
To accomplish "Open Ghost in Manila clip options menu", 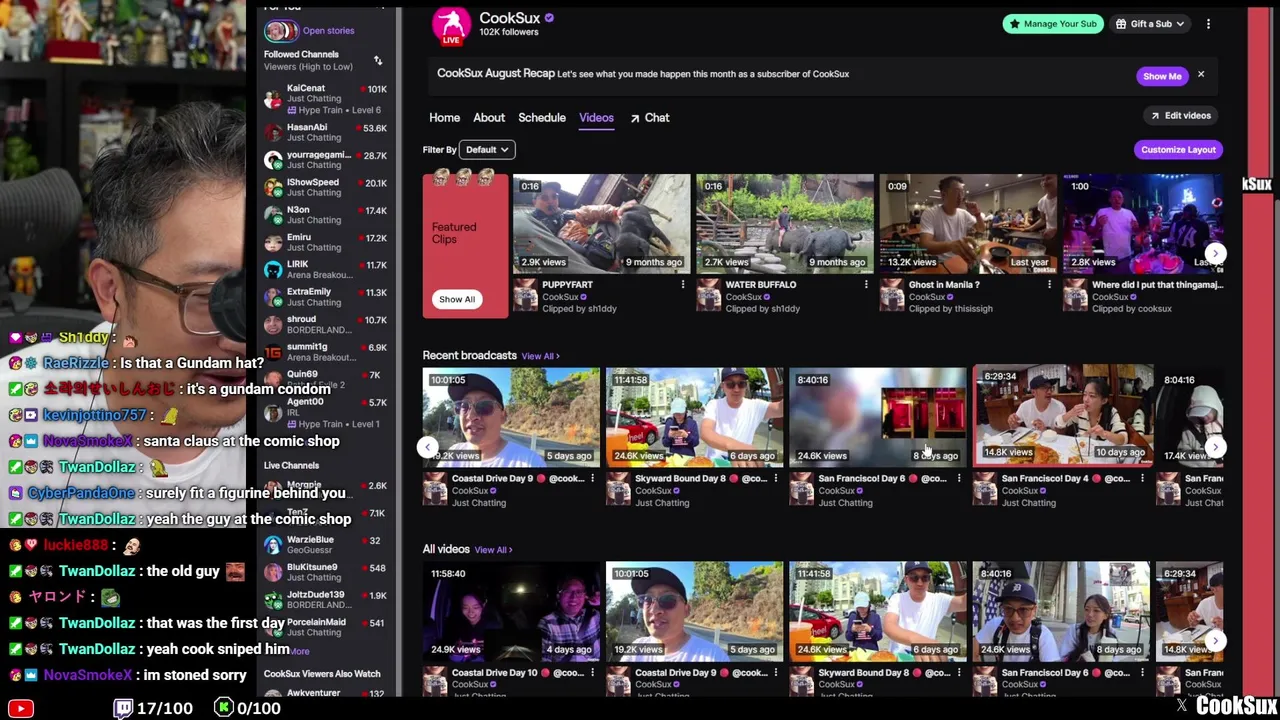I will pyautogui.click(x=1049, y=285).
